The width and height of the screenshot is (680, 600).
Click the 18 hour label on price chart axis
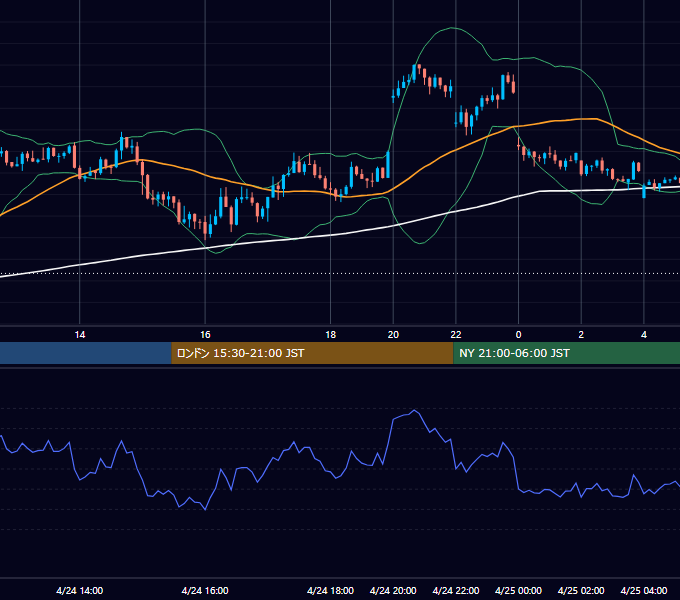[x=330, y=335]
